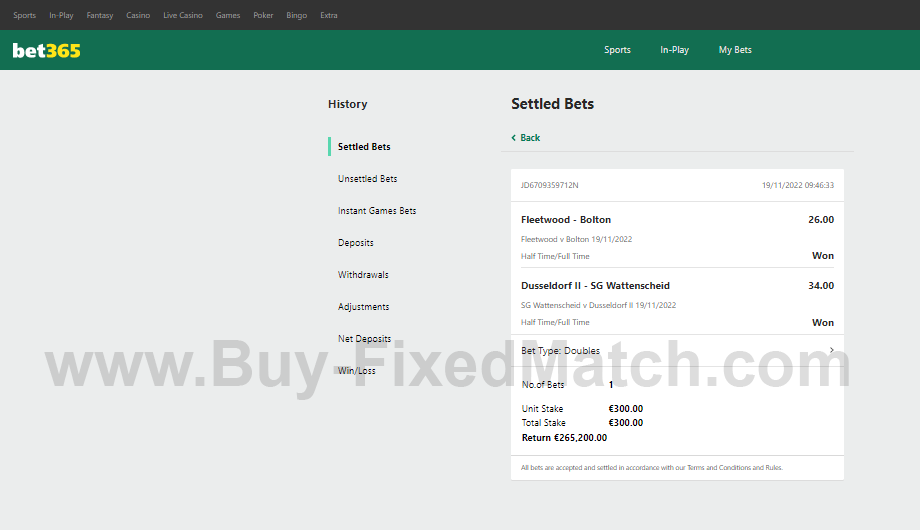Open Unsettled Bets in History
Screen dimensions: 920x530
coord(367,179)
